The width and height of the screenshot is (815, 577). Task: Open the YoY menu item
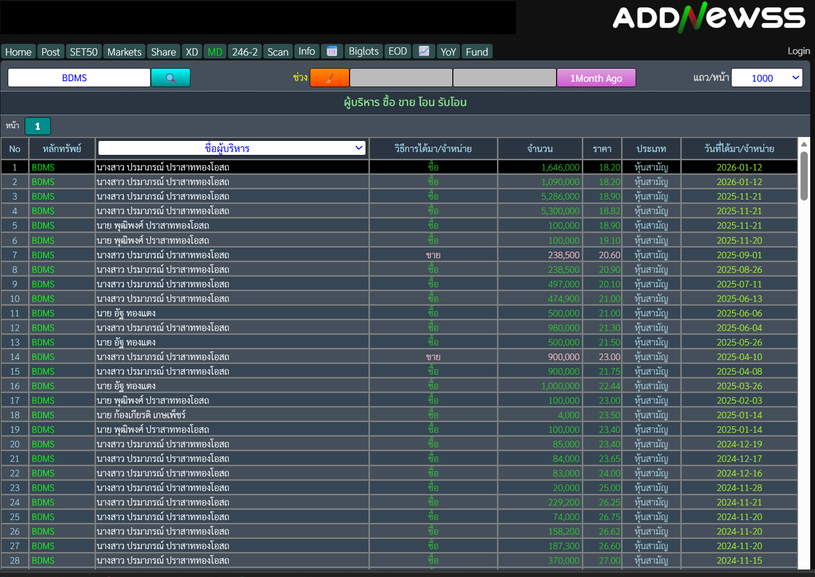(449, 51)
